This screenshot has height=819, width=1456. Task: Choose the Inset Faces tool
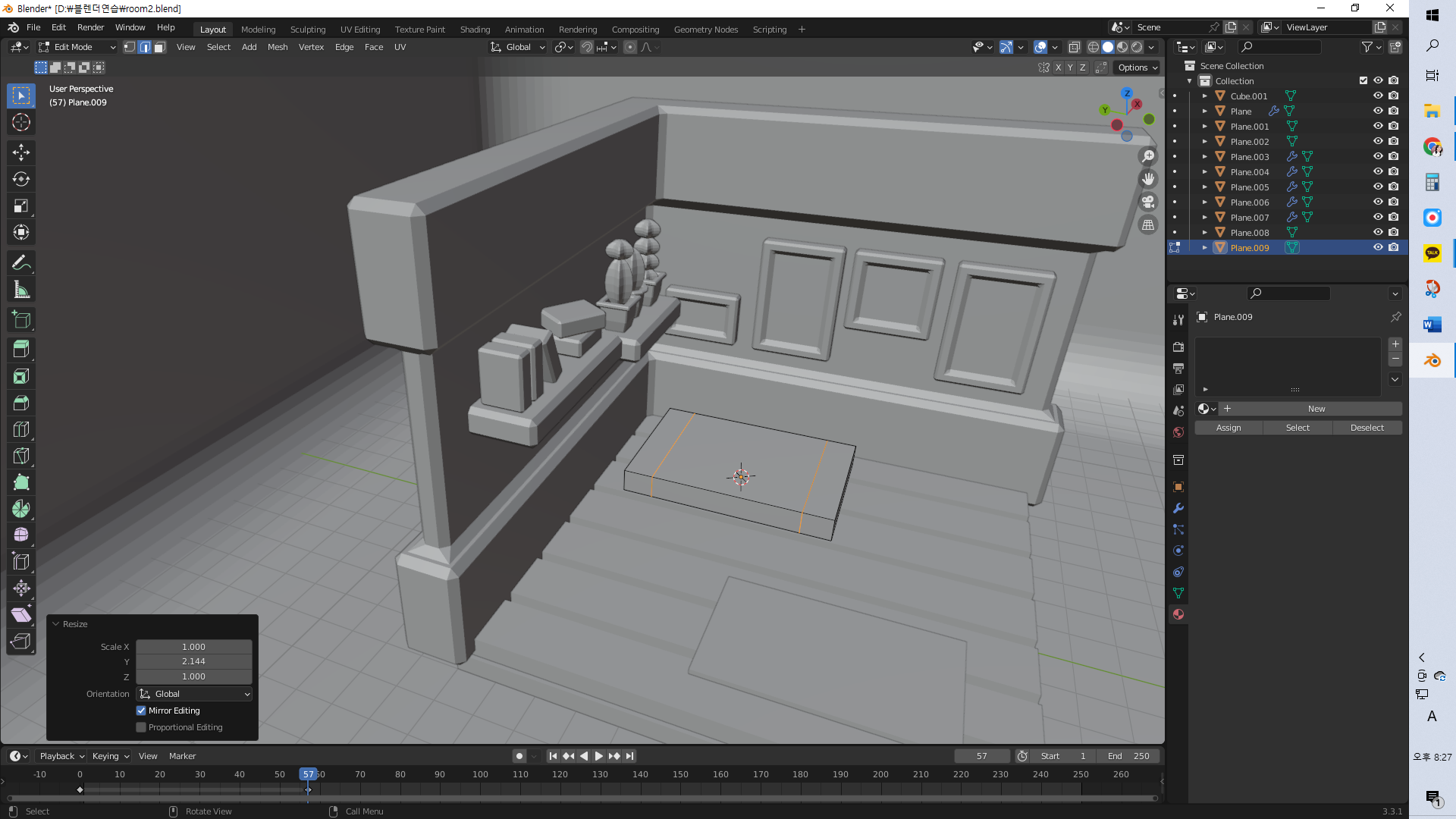[x=21, y=376]
